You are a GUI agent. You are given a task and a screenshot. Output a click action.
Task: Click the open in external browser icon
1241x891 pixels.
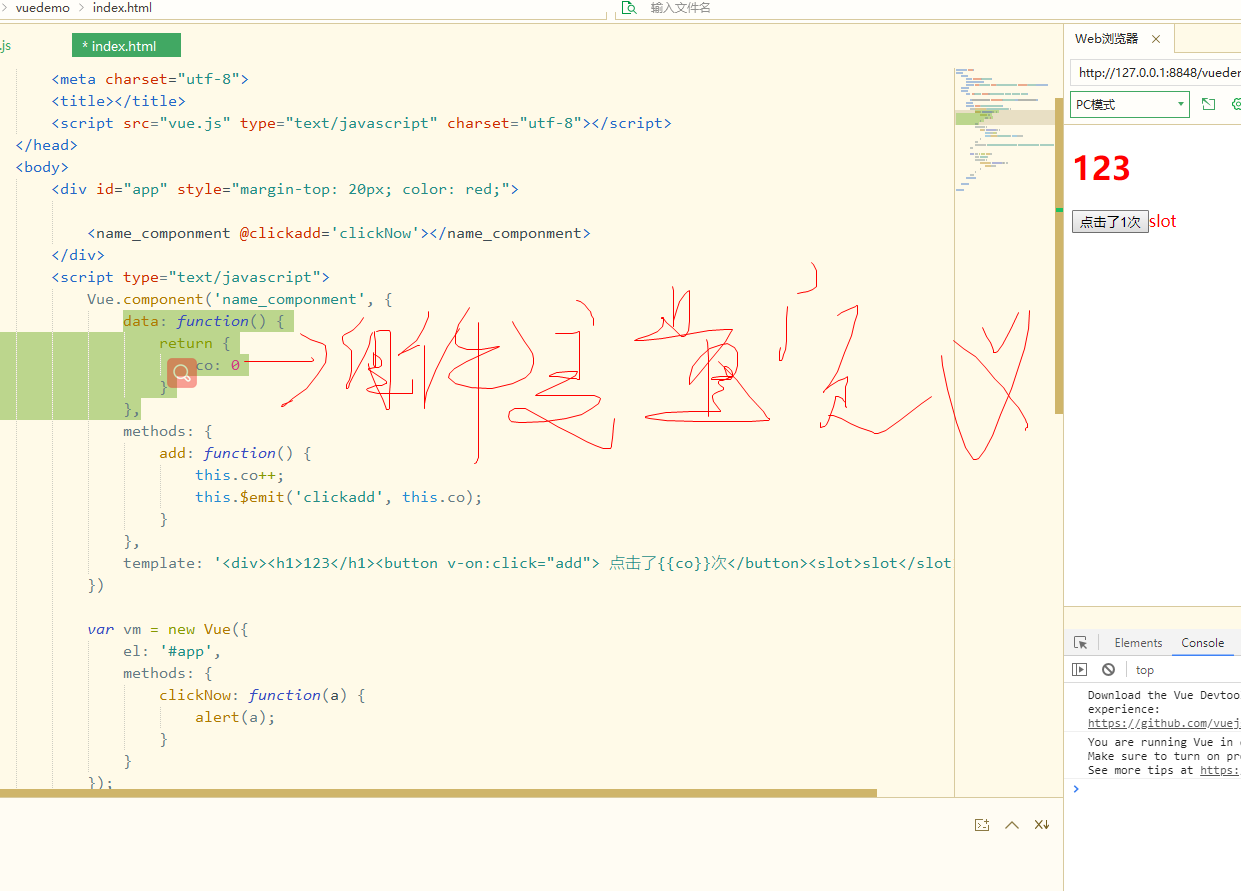pyautogui.click(x=1208, y=104)
